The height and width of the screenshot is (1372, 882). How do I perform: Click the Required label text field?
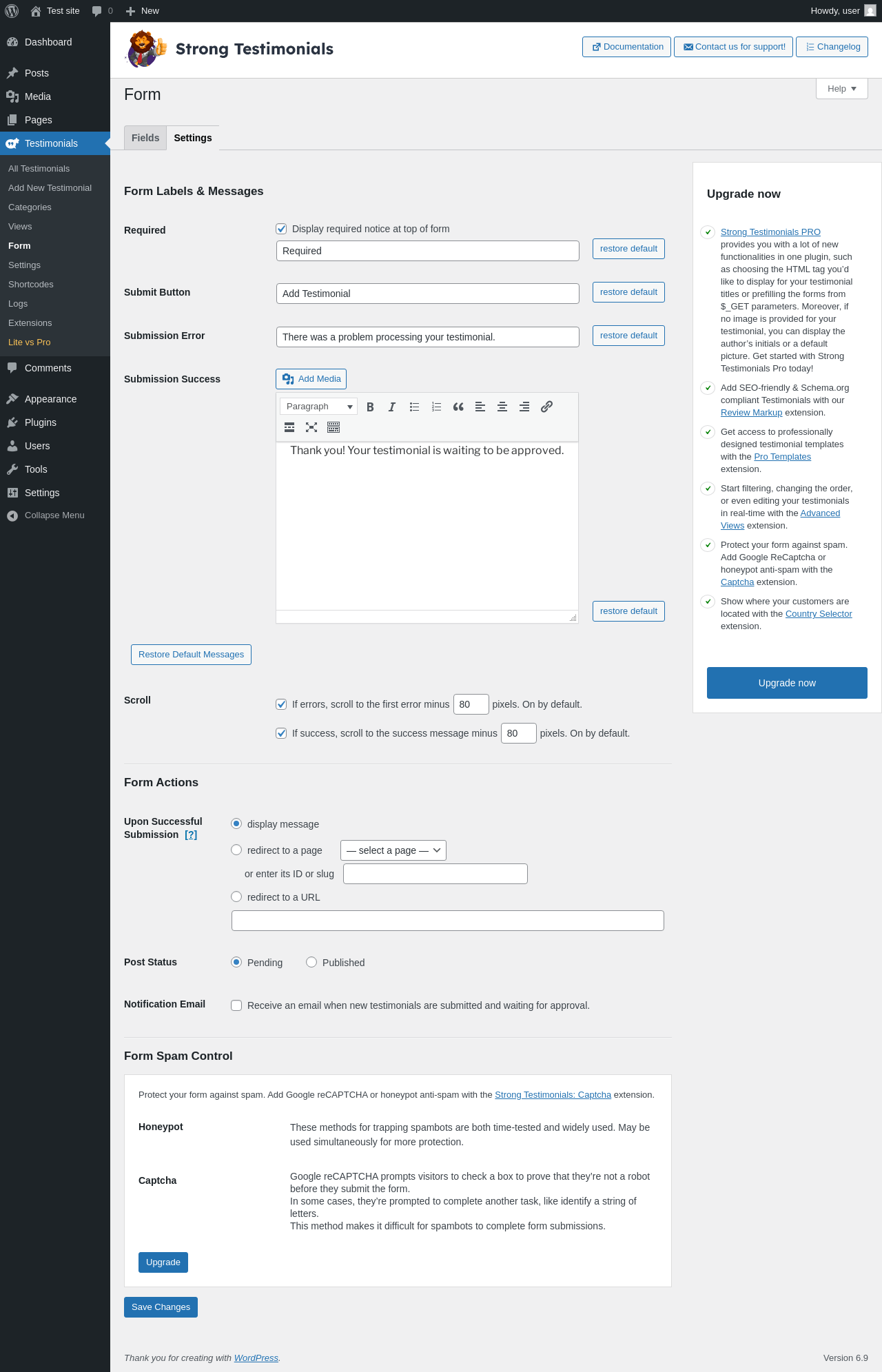pyautogui.click(x=427, y=251)
